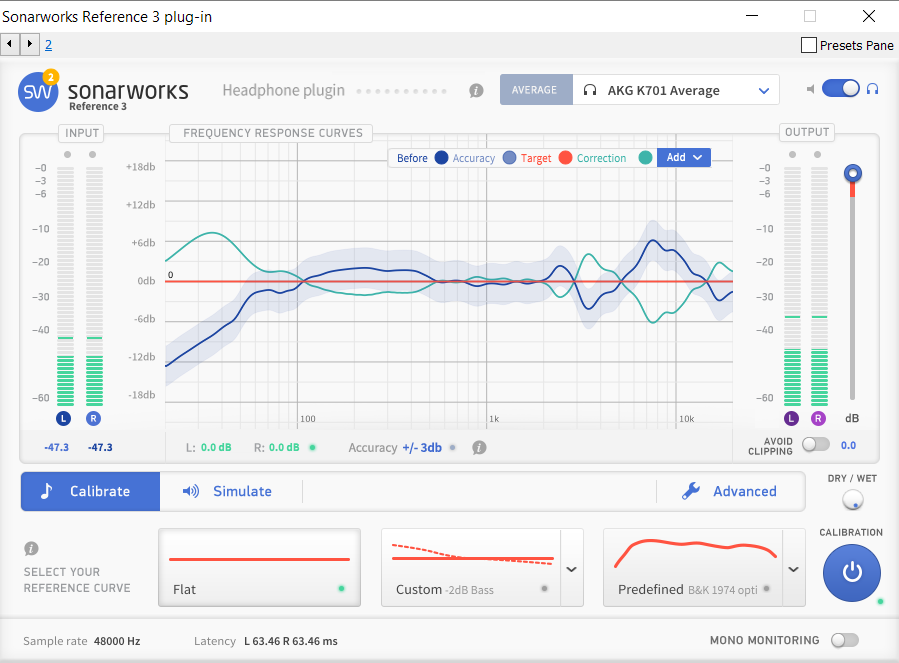The width and height of the screenshot is (899, 663).
Task: Click the Advanced wrench icon
Action: tap(691, 491)
